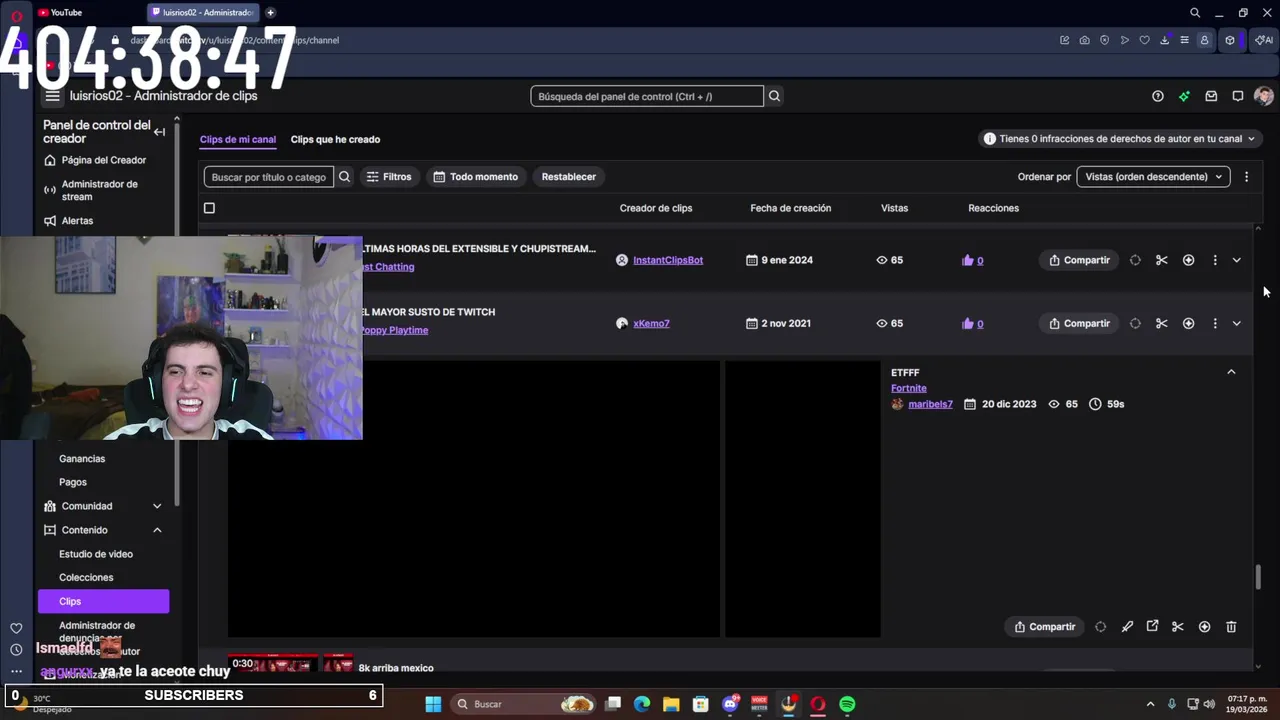This screenshot has width=1280, height=720.
Task: Open the Ordenar por Vistas dropdown
Action: tap(1153, 177)
